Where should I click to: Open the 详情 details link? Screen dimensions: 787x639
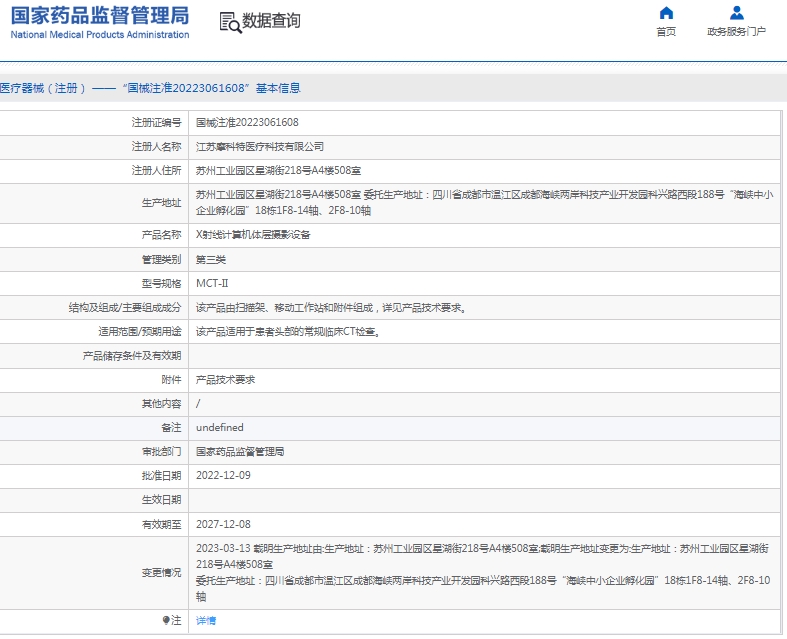coord(206,621)
